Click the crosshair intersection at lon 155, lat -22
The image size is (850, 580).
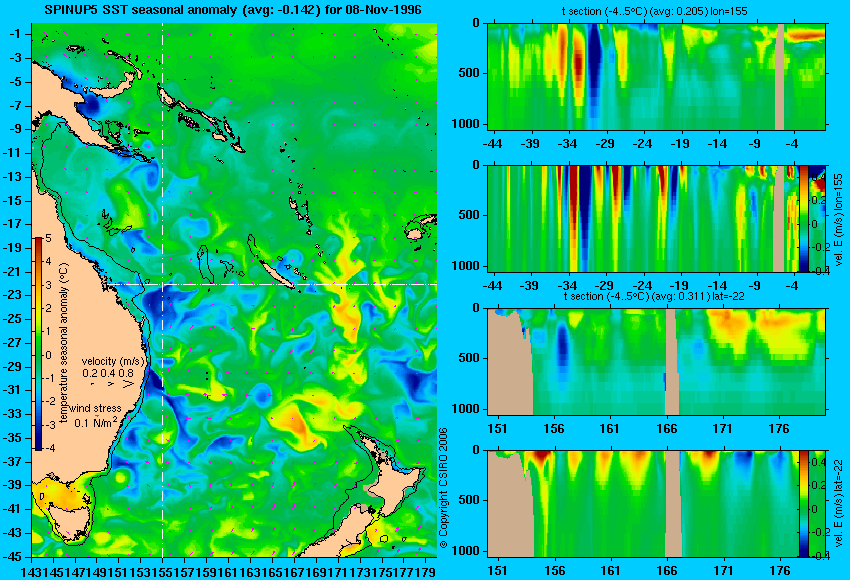(163, 284)
